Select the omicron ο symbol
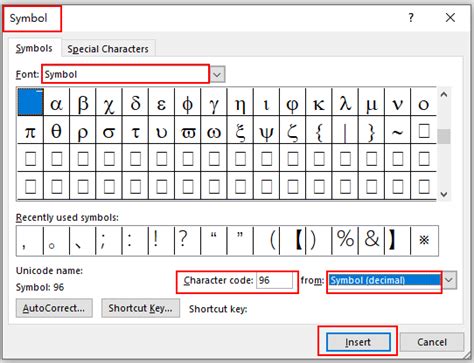Viewport: 474px width, 363px height. (x=424, y=102)
